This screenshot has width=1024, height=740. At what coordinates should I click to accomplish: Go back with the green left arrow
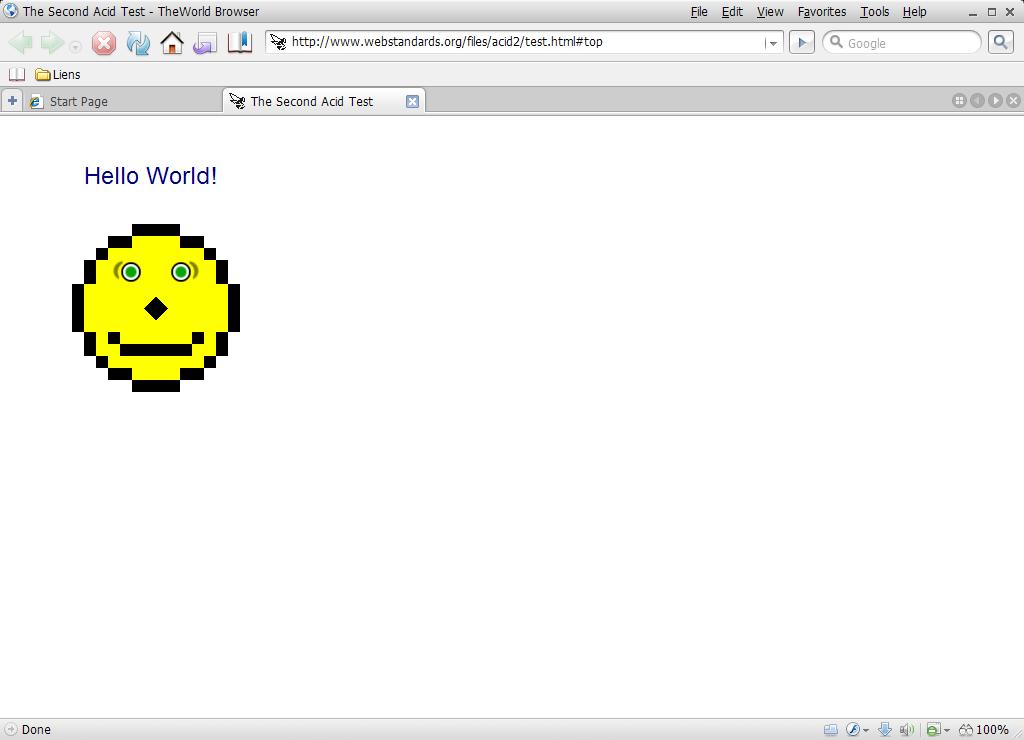tap(21, 43)
